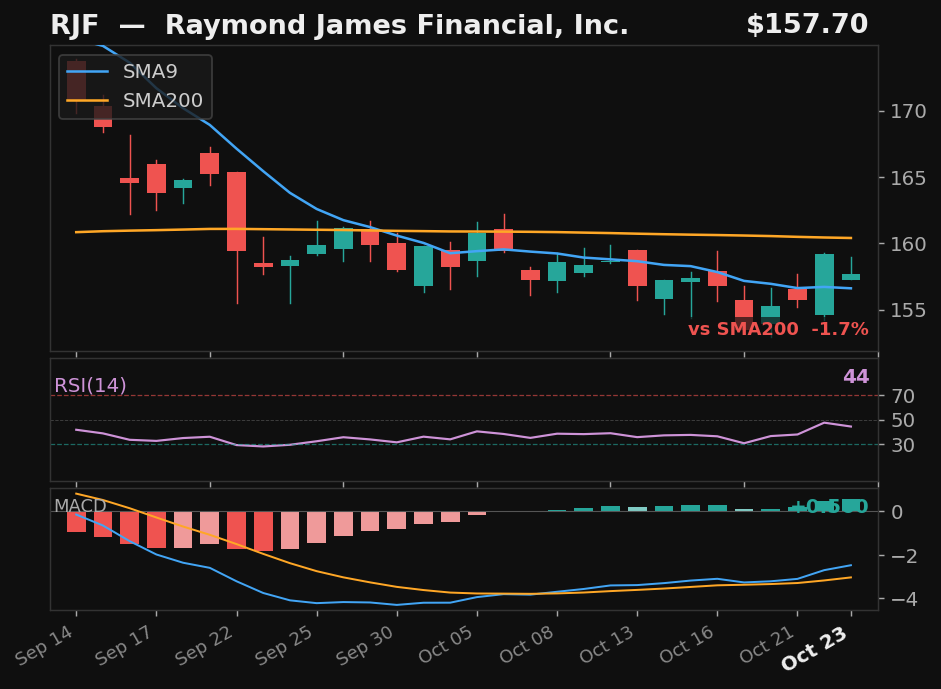Screen dimensions: 941x689
Task: Click the RSI value 44
Action: tap(856, 377)
